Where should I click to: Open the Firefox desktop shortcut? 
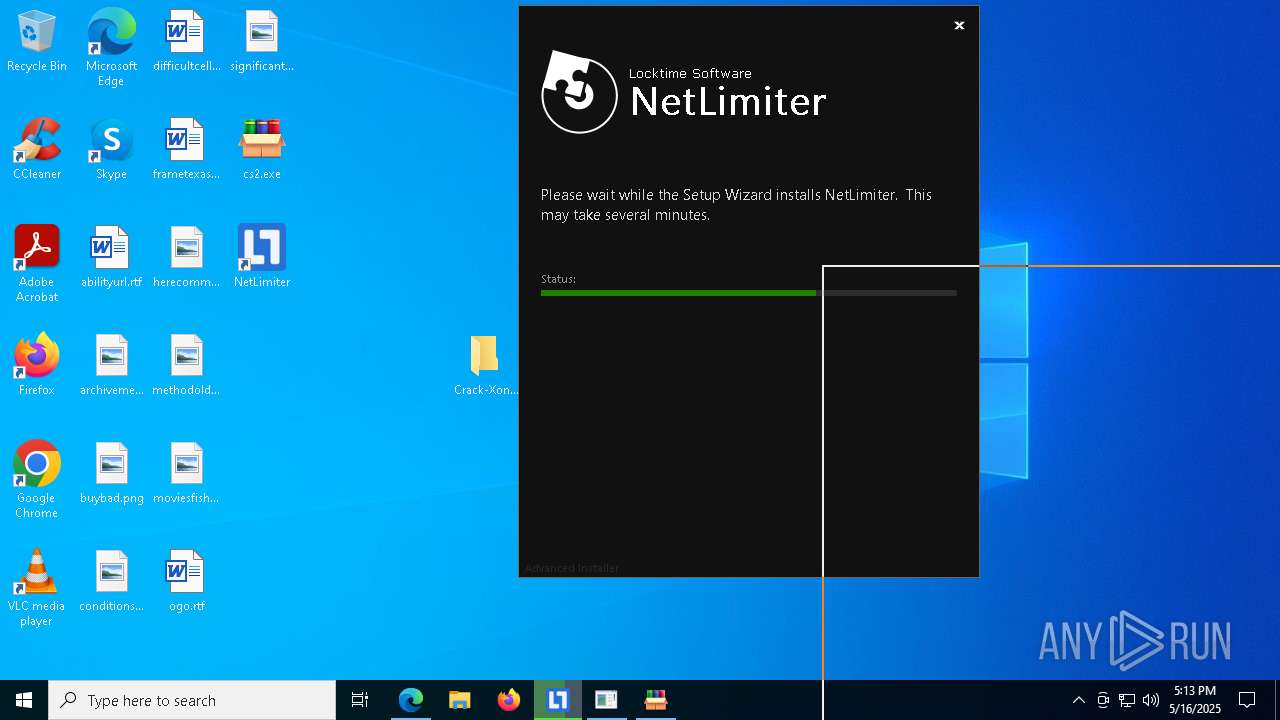pyautogui.click(x=37, y=366)
